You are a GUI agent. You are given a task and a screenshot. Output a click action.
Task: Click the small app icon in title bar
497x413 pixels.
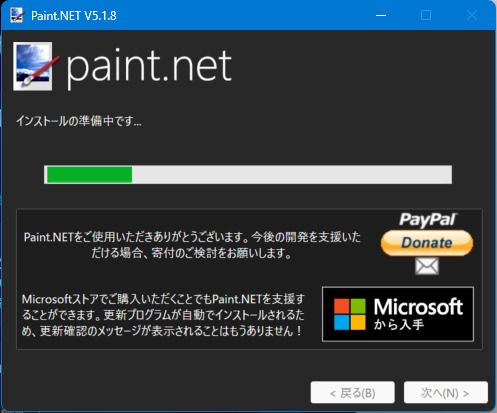click(17, 15)
